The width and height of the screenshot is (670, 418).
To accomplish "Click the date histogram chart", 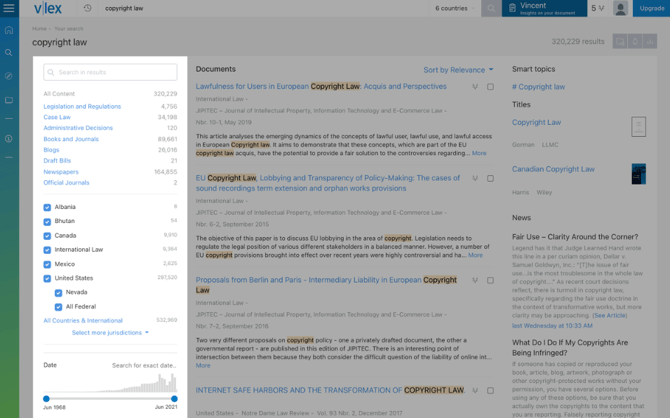I will [110, 383].
